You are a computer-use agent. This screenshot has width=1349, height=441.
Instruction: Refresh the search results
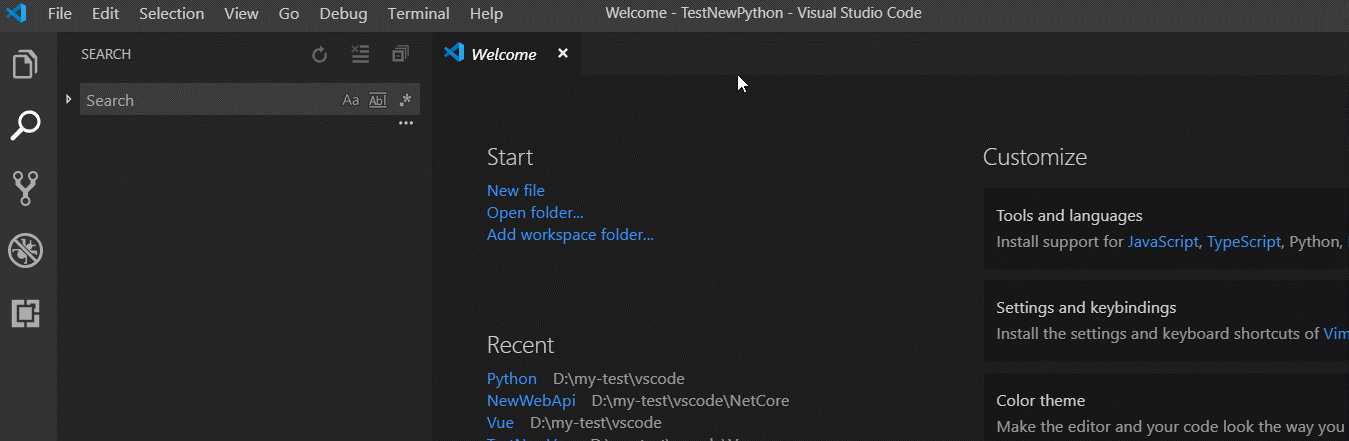320,55
